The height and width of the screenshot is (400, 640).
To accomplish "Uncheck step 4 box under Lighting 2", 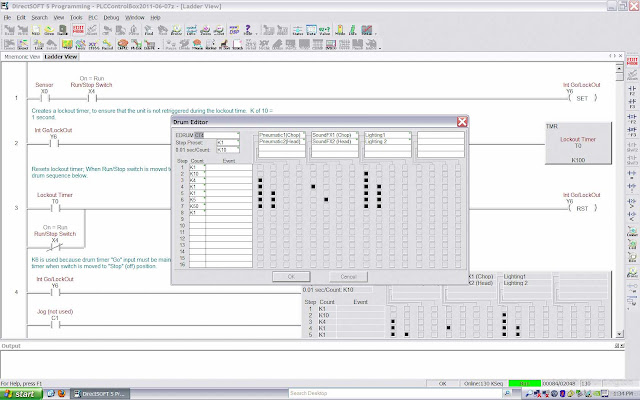I will [x=379, y=187].
